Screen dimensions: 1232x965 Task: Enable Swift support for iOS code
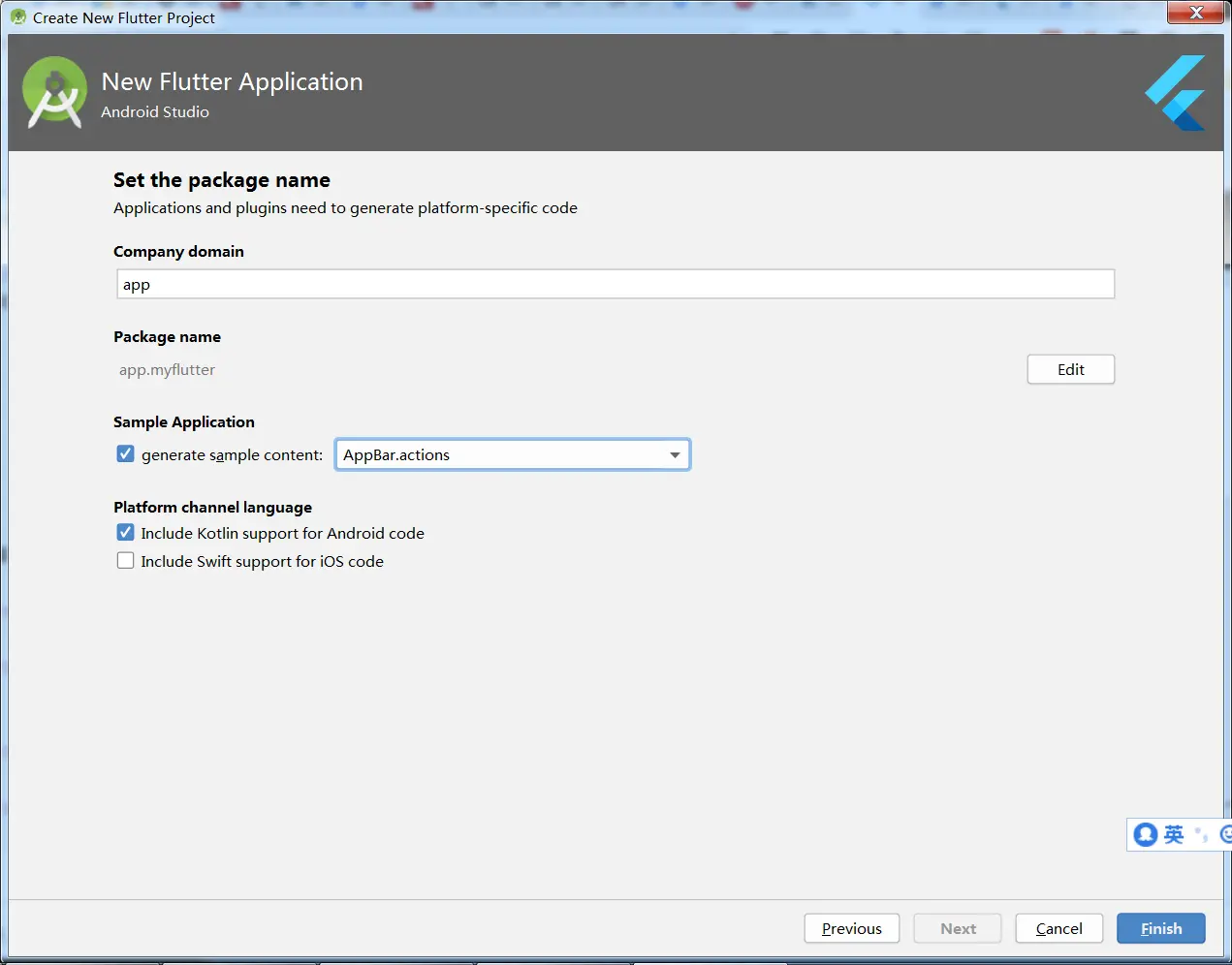126,561
